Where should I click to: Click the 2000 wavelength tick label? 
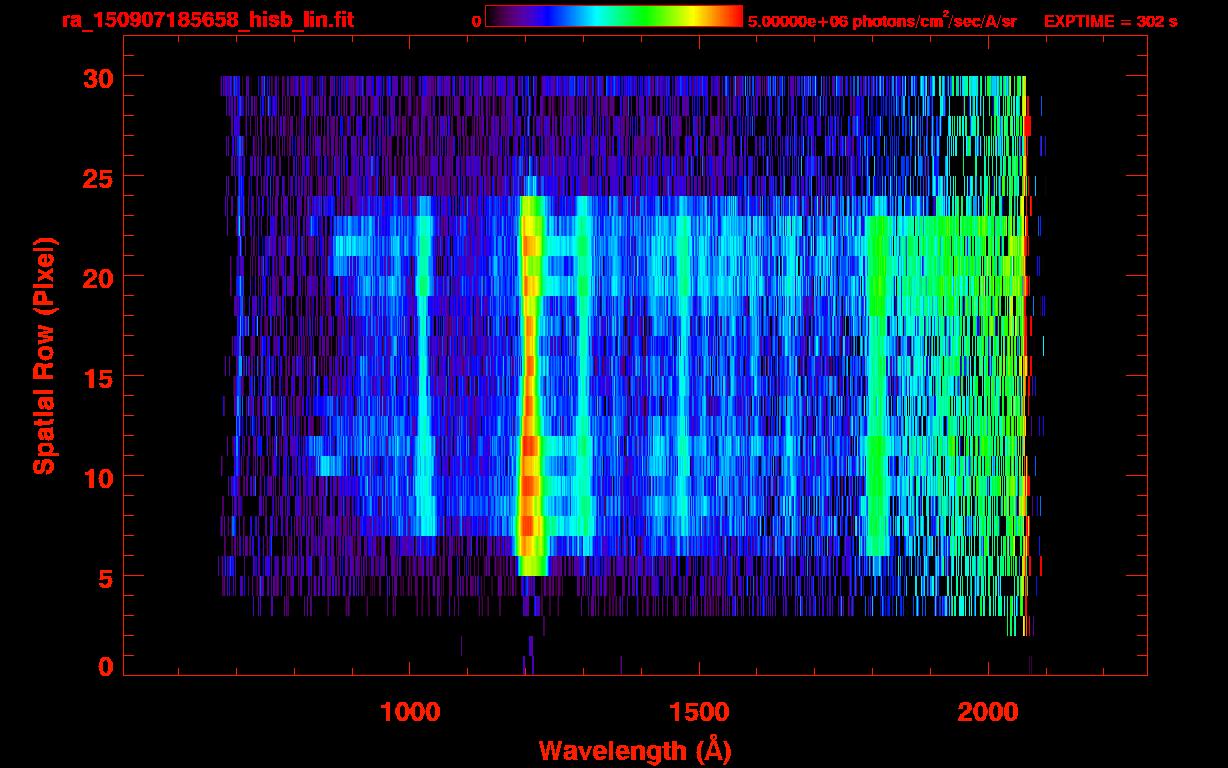pyautogui.click(x=988, y=712)
